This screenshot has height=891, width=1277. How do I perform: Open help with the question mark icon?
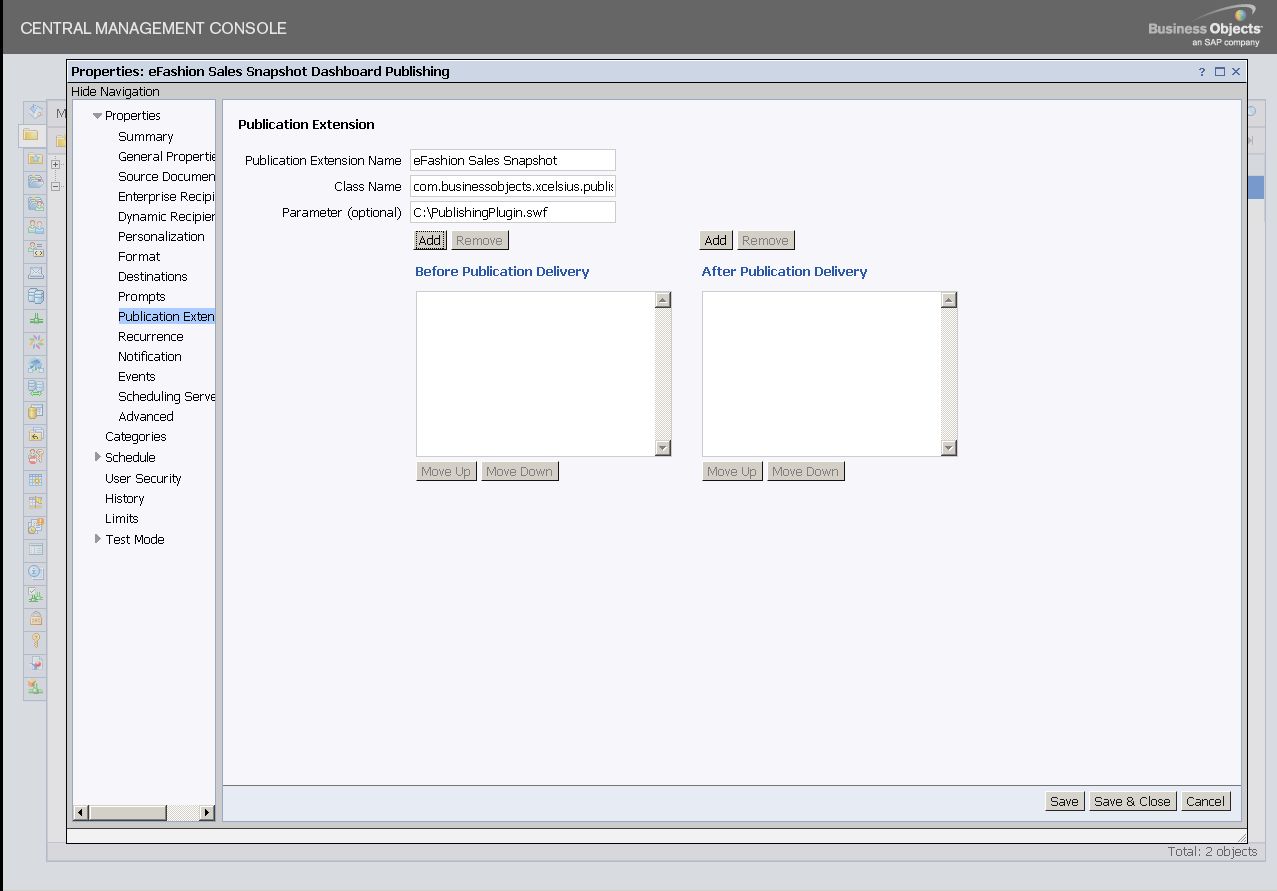point(1202,72)
